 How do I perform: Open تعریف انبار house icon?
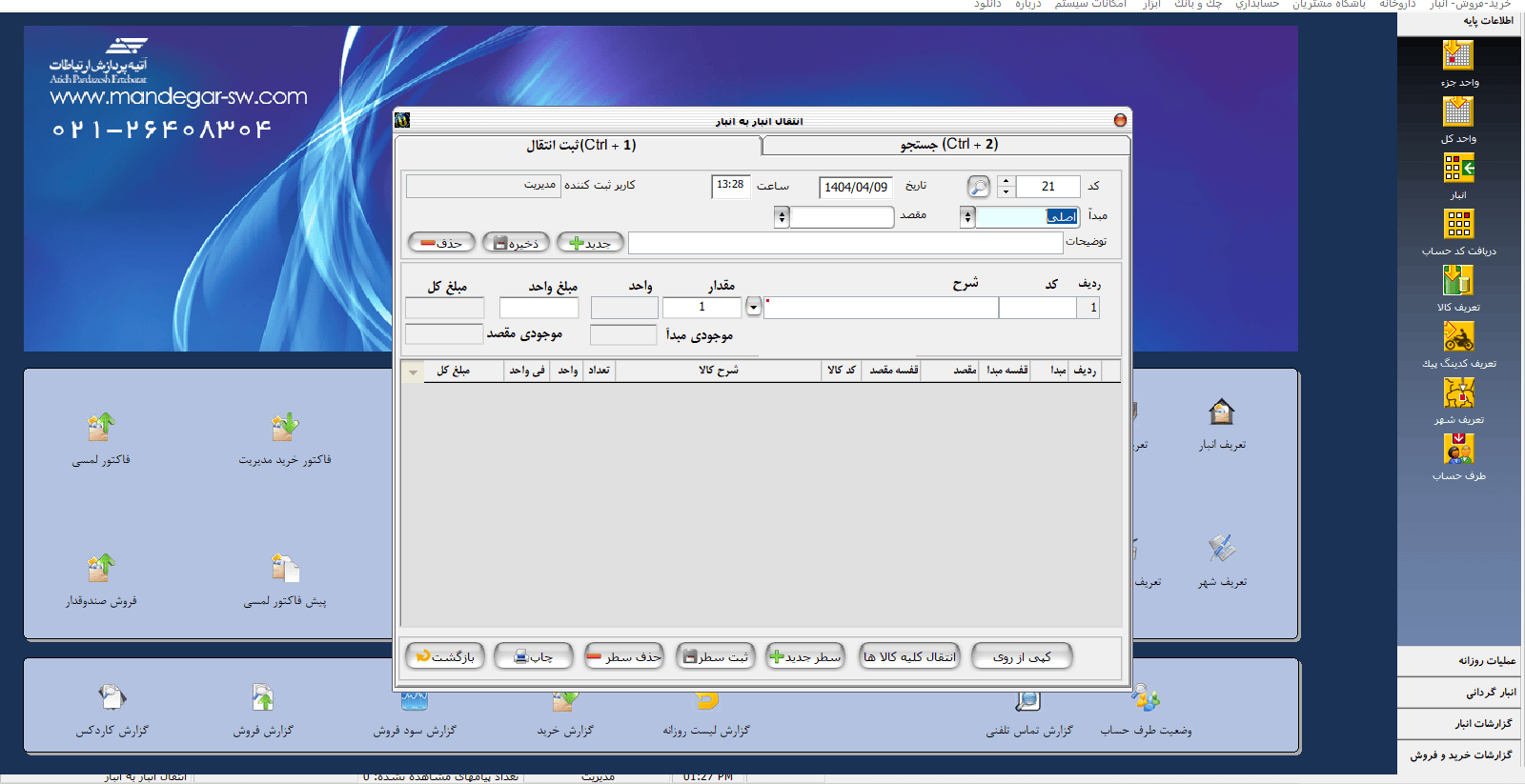[x=1222, y=412]
